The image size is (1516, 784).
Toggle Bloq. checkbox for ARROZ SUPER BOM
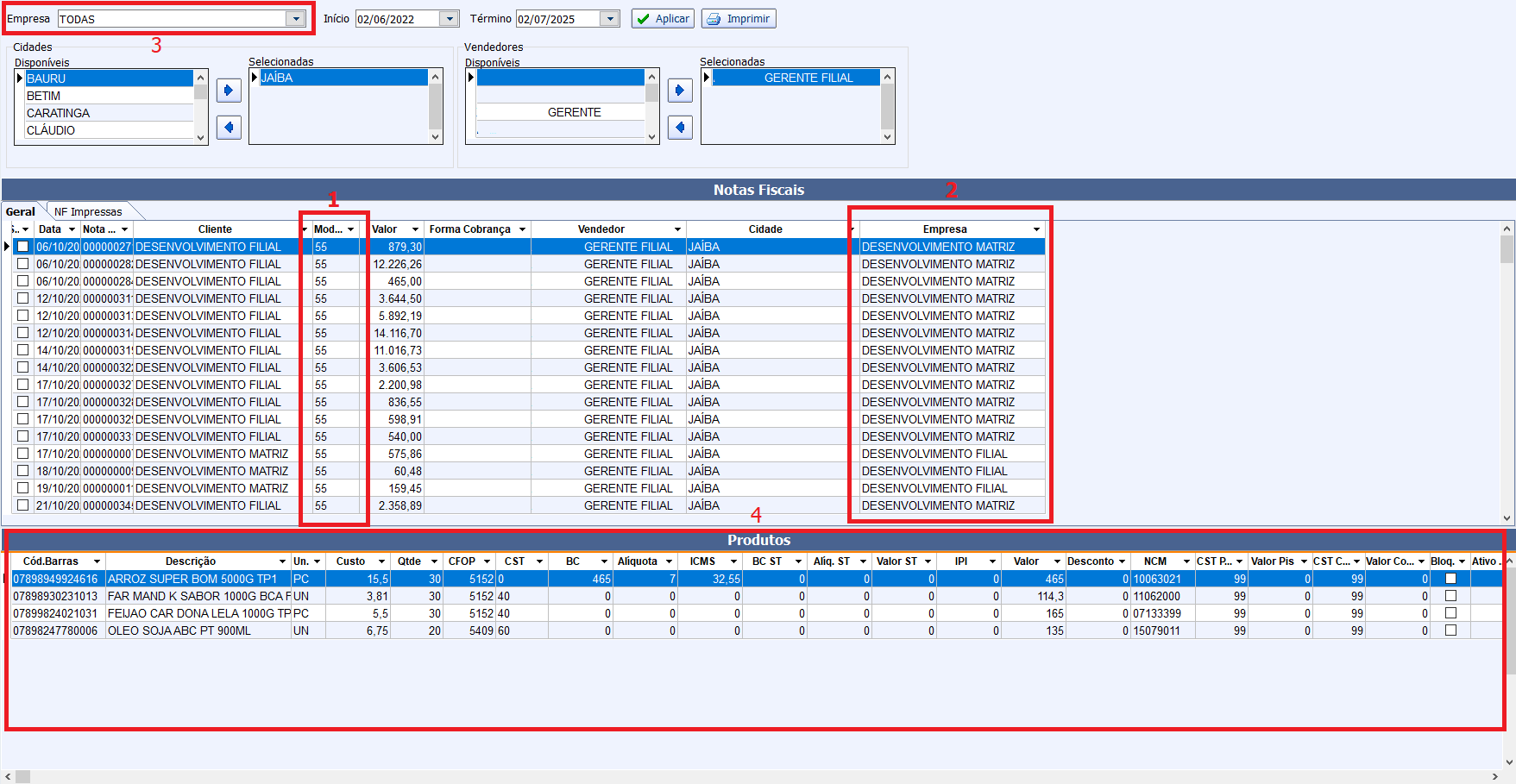(1450, 579)
